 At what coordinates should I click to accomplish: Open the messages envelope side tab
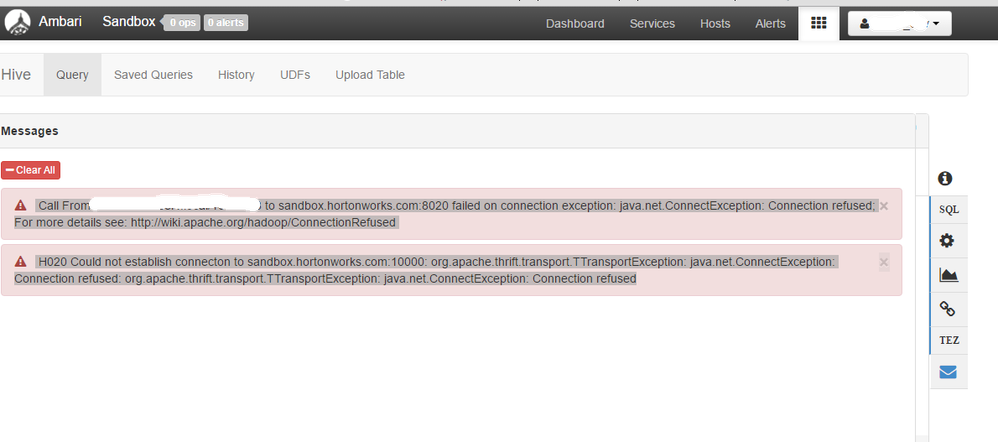948,372
